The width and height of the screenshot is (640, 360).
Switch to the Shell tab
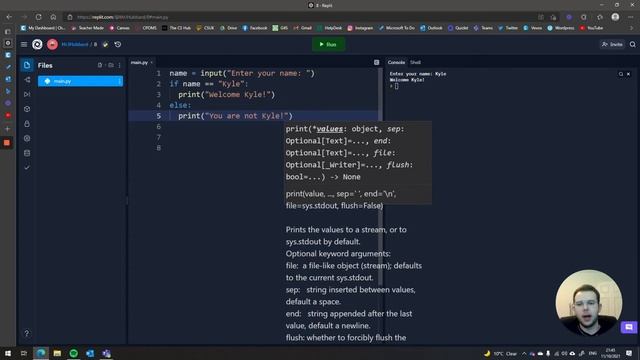(x=416, y=62)
